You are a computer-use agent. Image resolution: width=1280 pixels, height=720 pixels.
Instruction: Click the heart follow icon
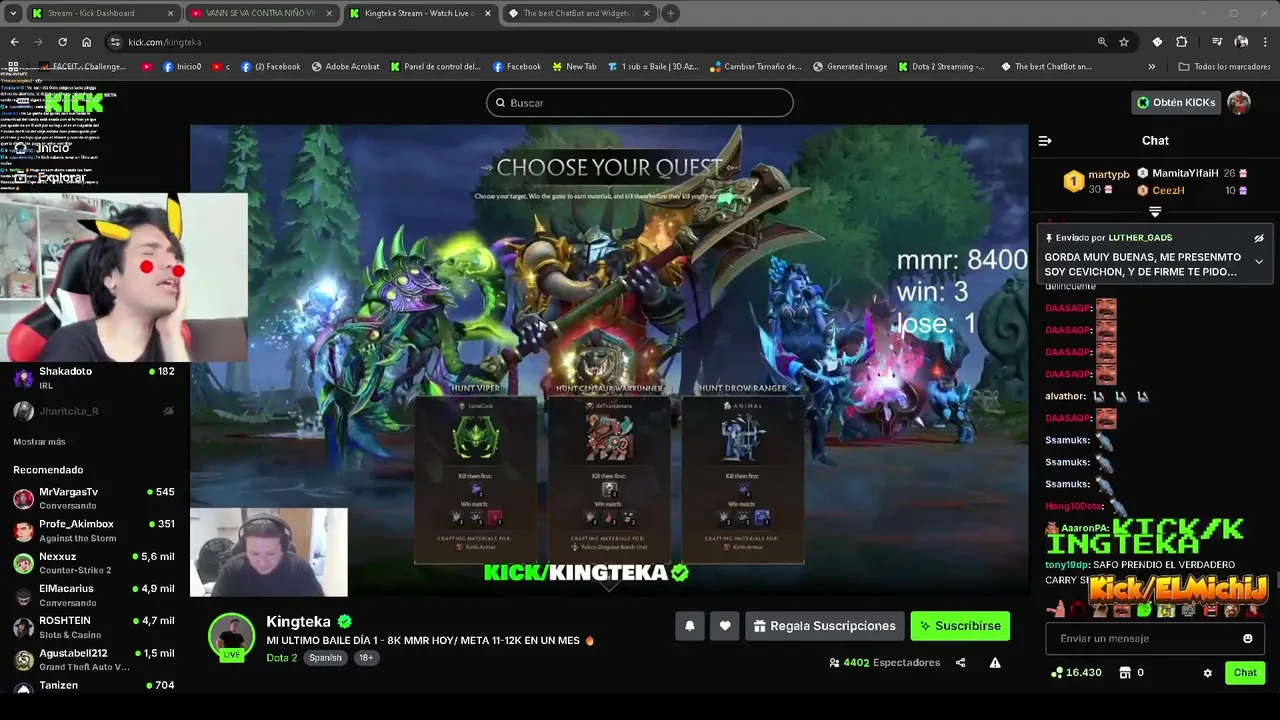(725, 626)
